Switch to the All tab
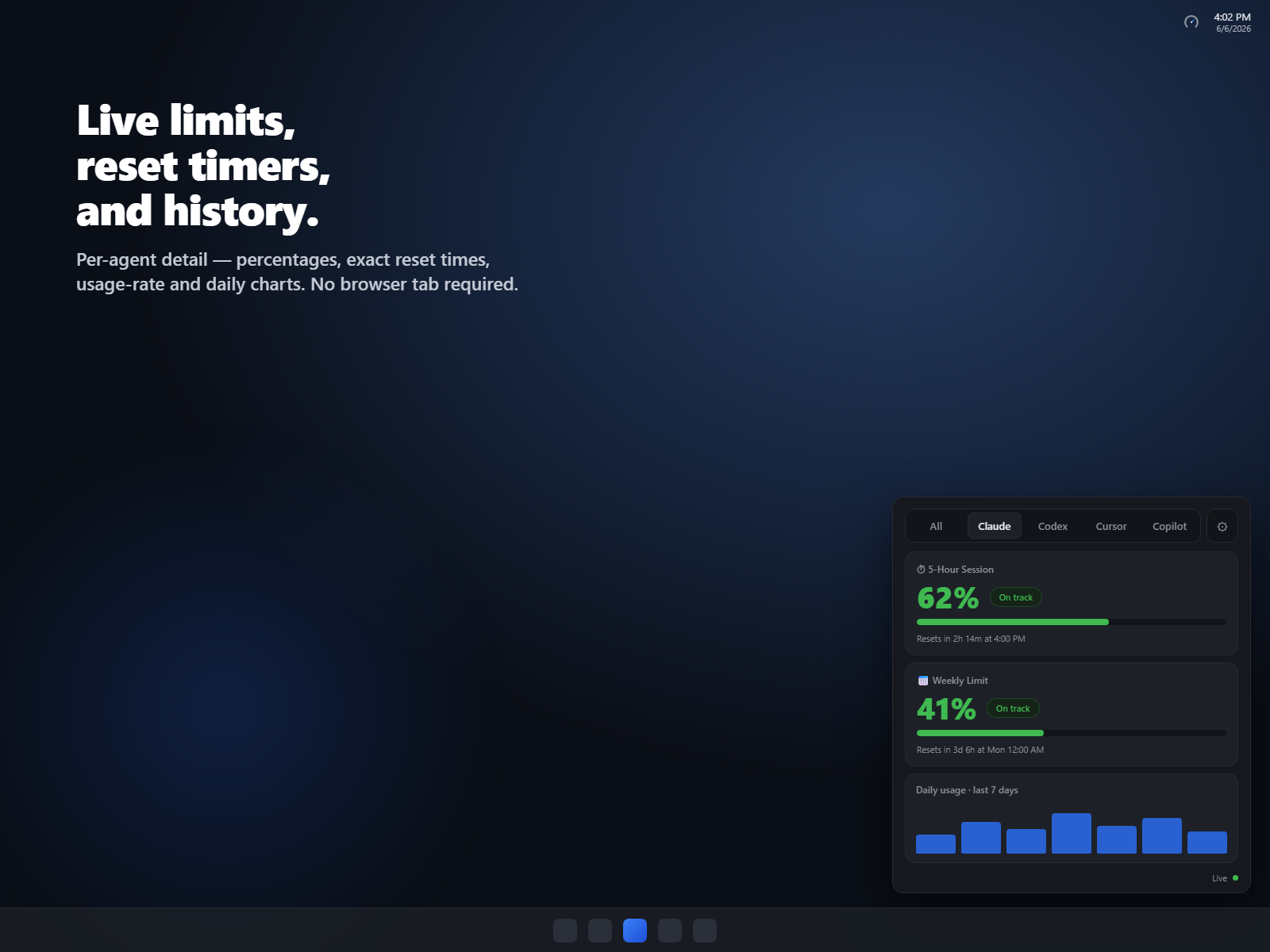This screenshot has width=1270, height=952. pos(936,526)
